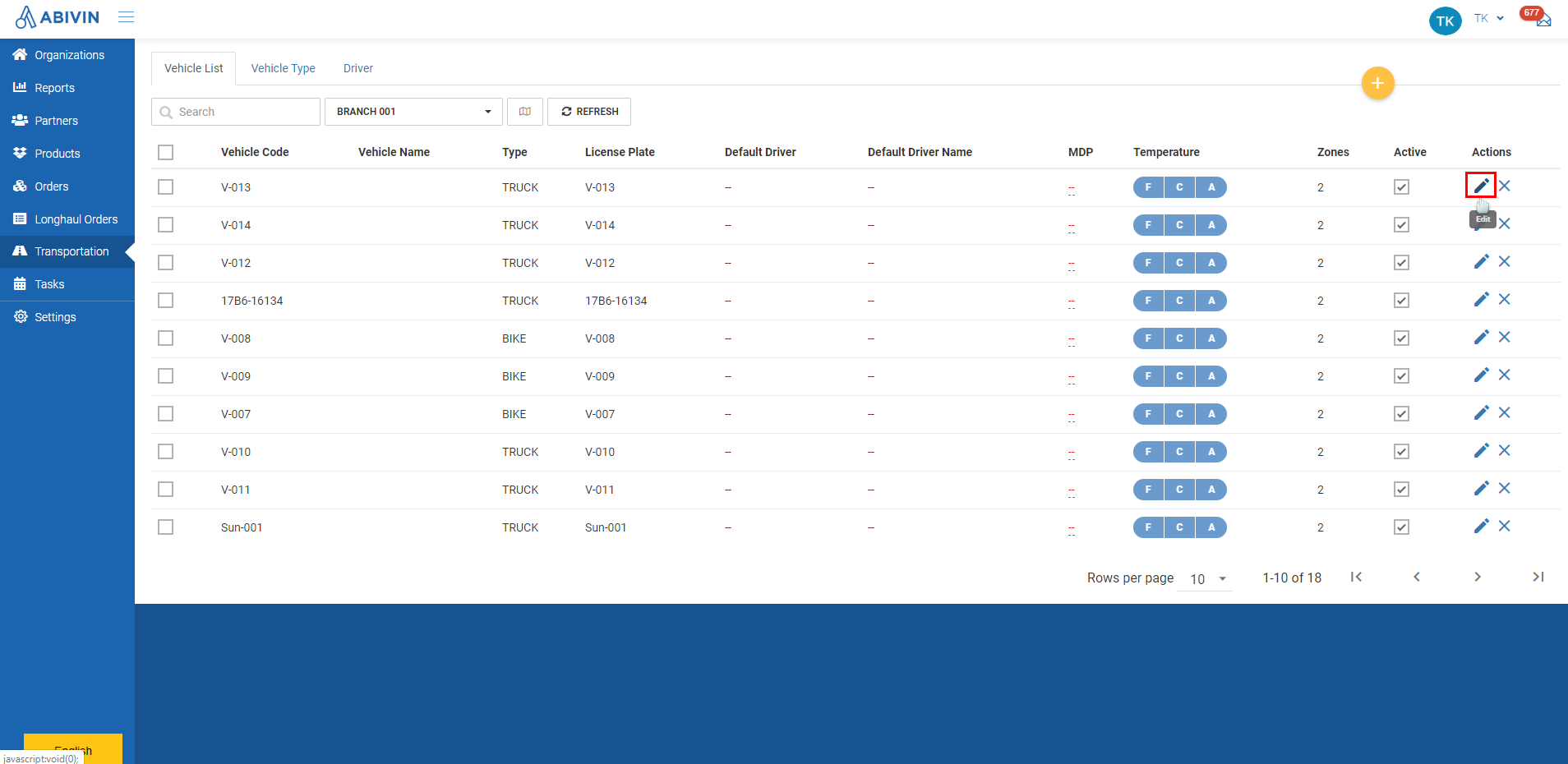Edit vehicle V-012 with pencil icon
The image size is (1568, 764).
(1481, 261)
